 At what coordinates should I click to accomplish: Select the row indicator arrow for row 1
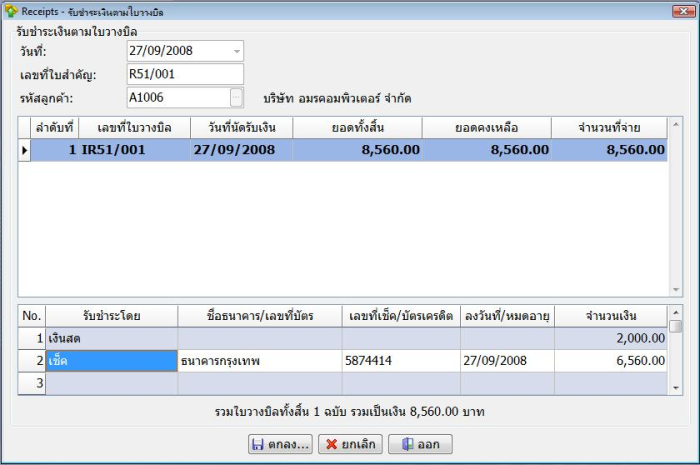click(x=25, y=150)
